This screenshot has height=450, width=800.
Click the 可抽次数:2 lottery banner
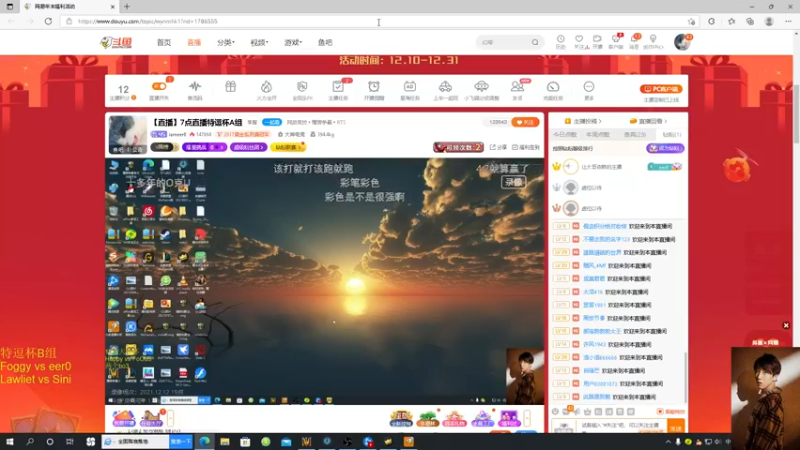tap(458, 147)
